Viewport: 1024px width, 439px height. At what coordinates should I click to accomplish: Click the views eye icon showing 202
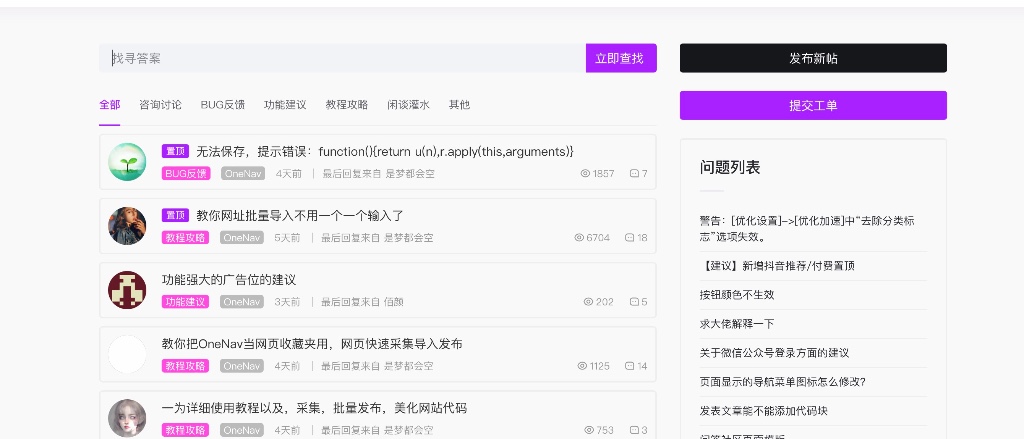click(588, 301)
